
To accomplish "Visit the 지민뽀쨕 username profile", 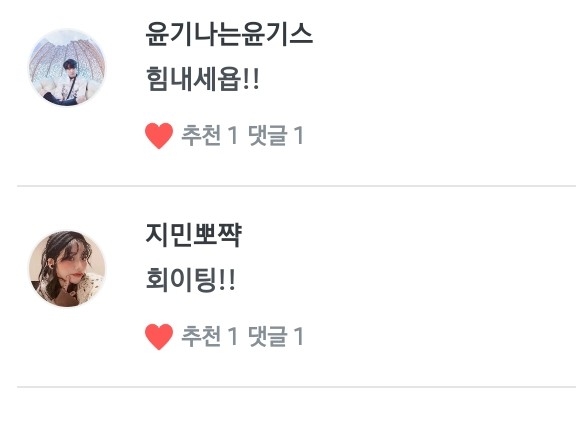I will click(x=194, y=235).
